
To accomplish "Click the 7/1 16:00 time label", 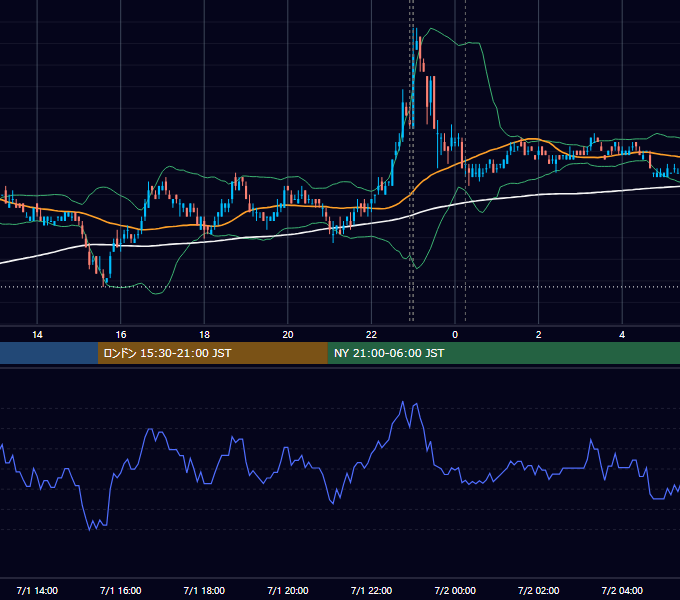I will (x=121, y=590).
